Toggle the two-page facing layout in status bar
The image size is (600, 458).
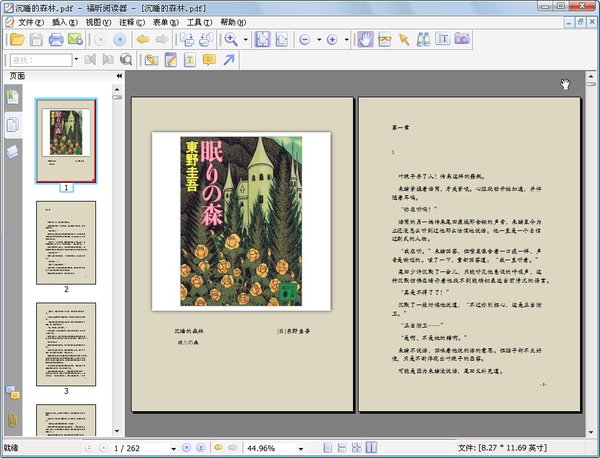coord(372,447)
